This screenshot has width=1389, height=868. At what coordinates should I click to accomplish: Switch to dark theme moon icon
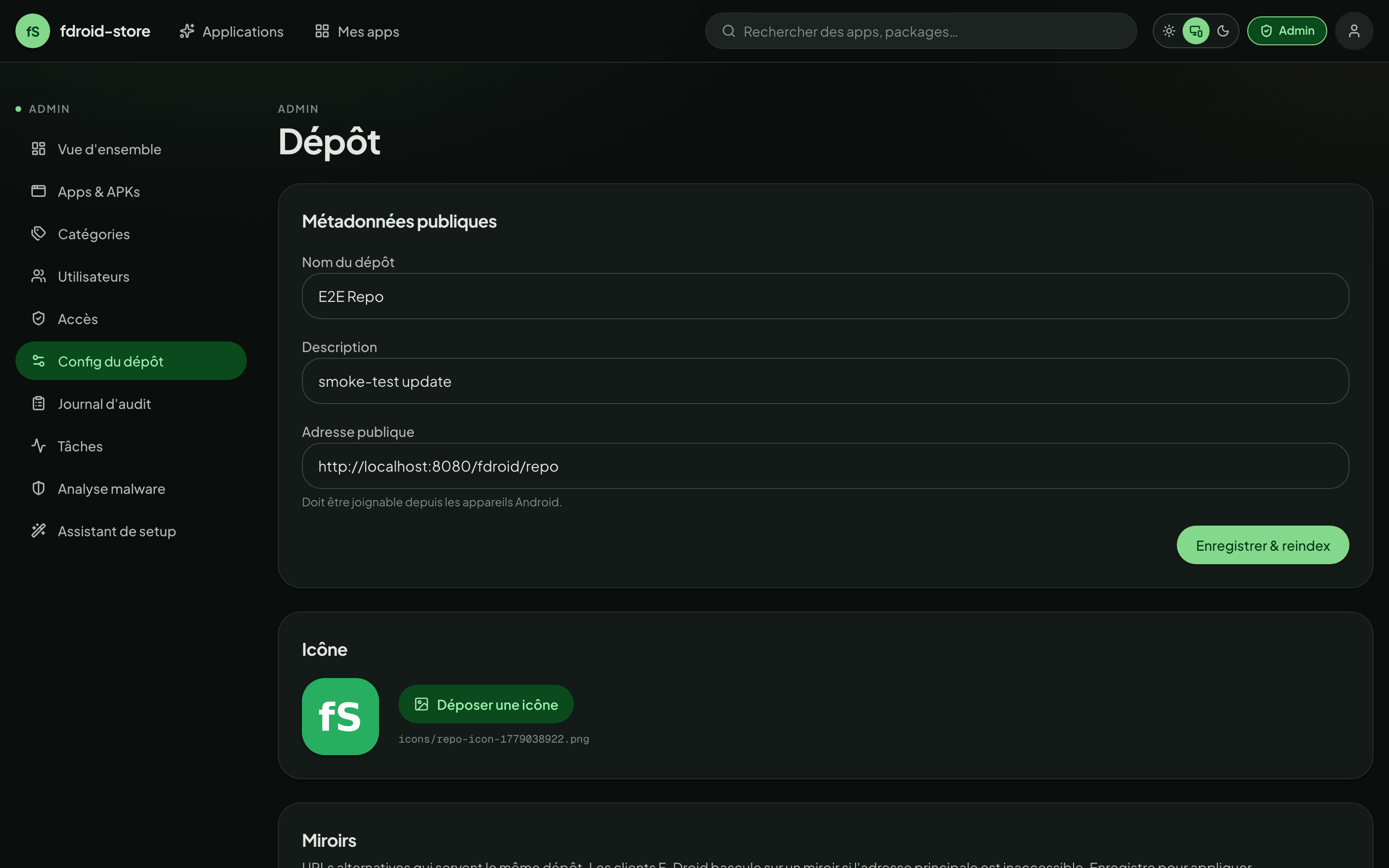pyautogui.click(x=1223, y=31)
